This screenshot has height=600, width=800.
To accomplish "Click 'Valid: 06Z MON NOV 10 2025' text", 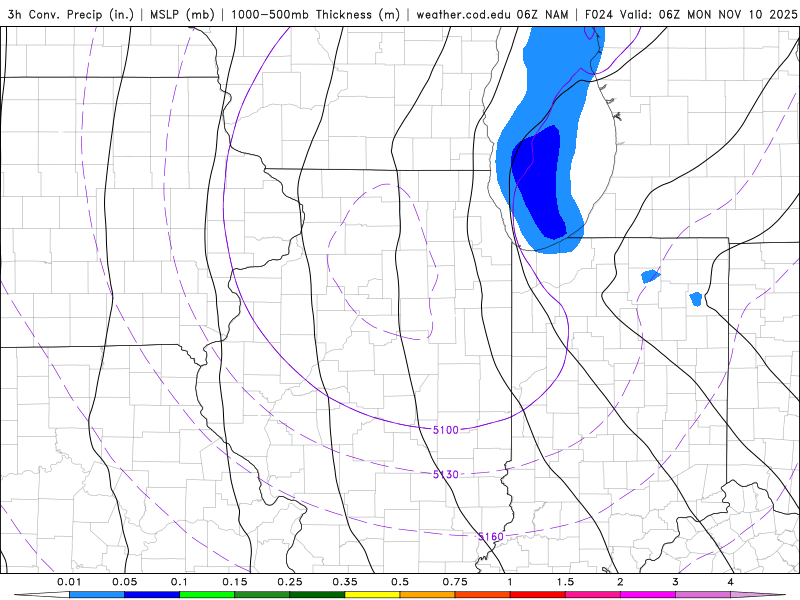I will [x=709, y=14].
